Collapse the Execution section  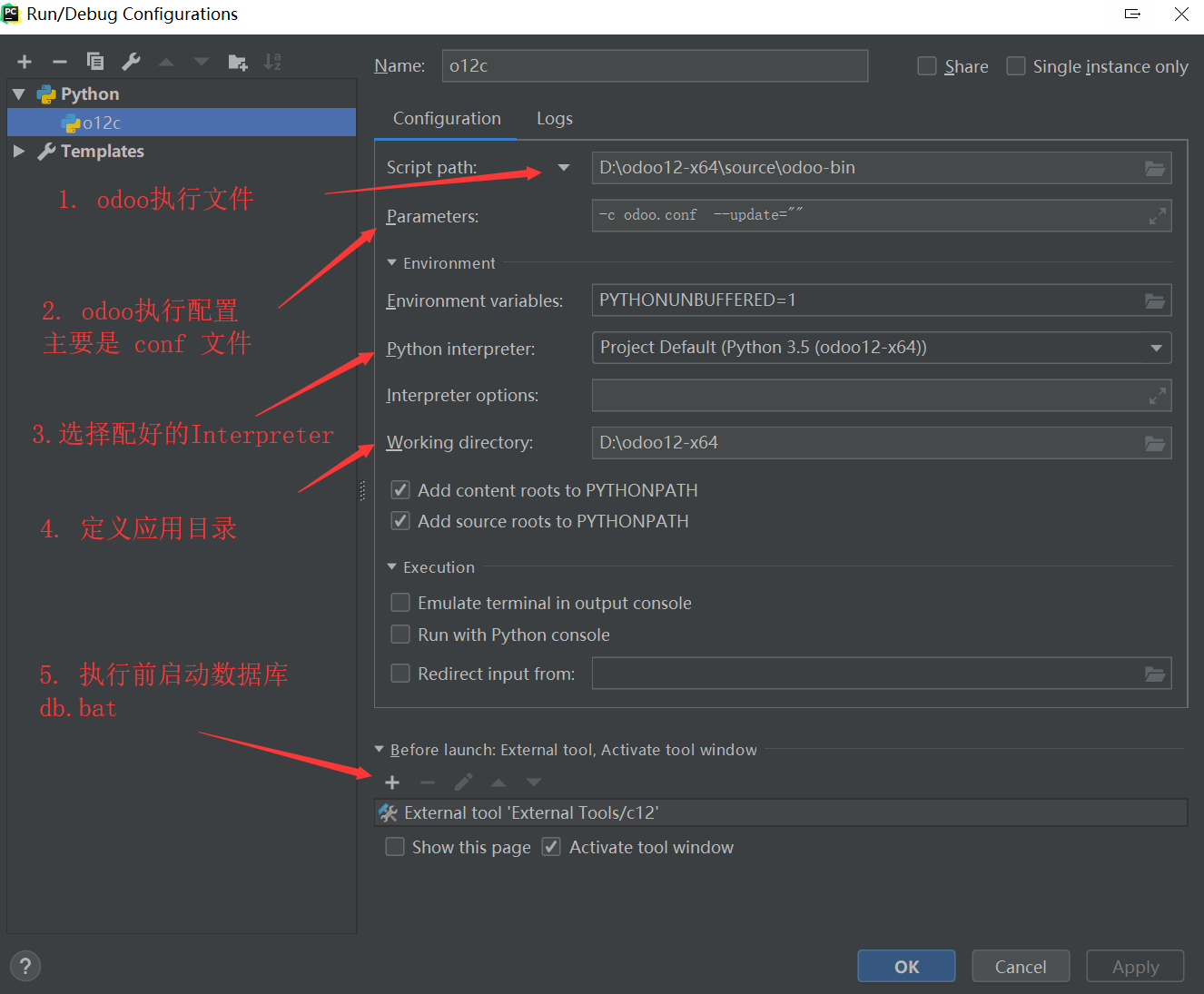coord(392,567)
